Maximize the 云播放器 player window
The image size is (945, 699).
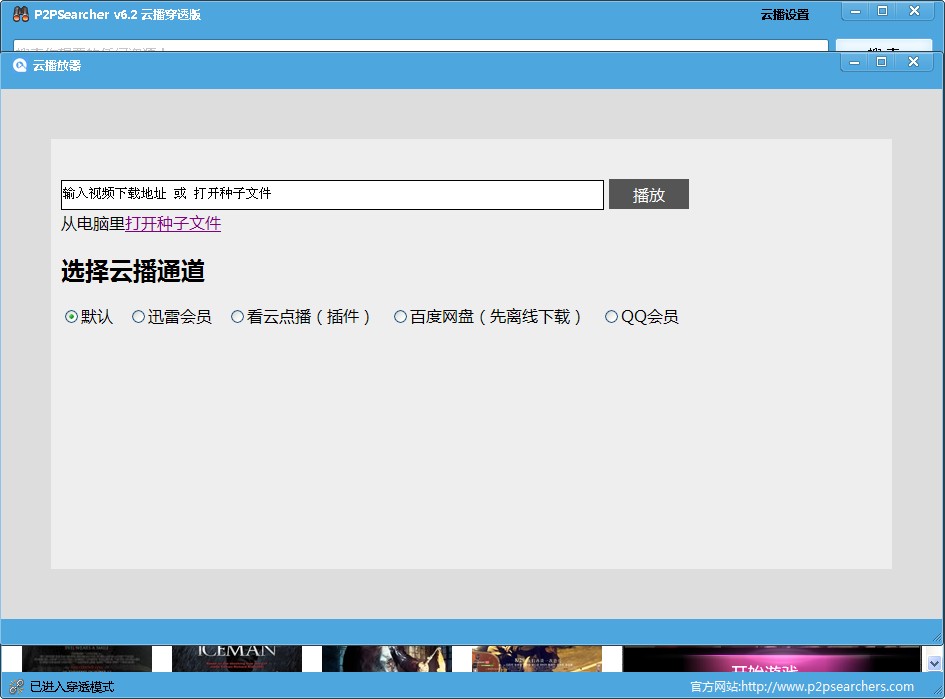882,62
